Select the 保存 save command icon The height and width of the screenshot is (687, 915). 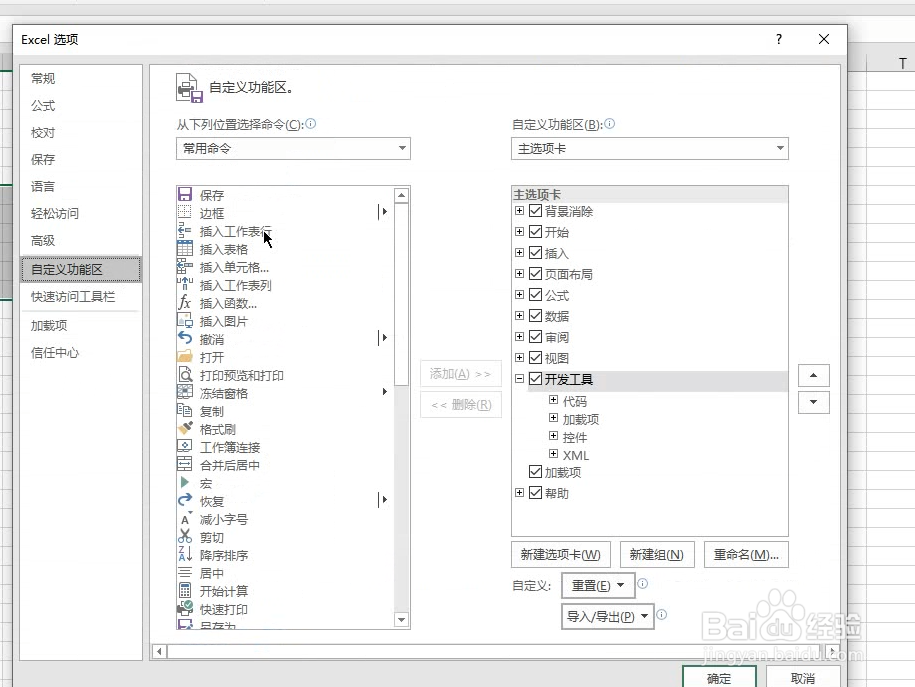pyautogui.click(x=185, y=195)
